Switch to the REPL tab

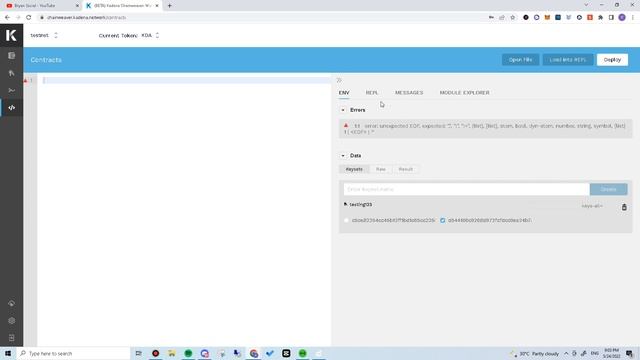(372, 93)
